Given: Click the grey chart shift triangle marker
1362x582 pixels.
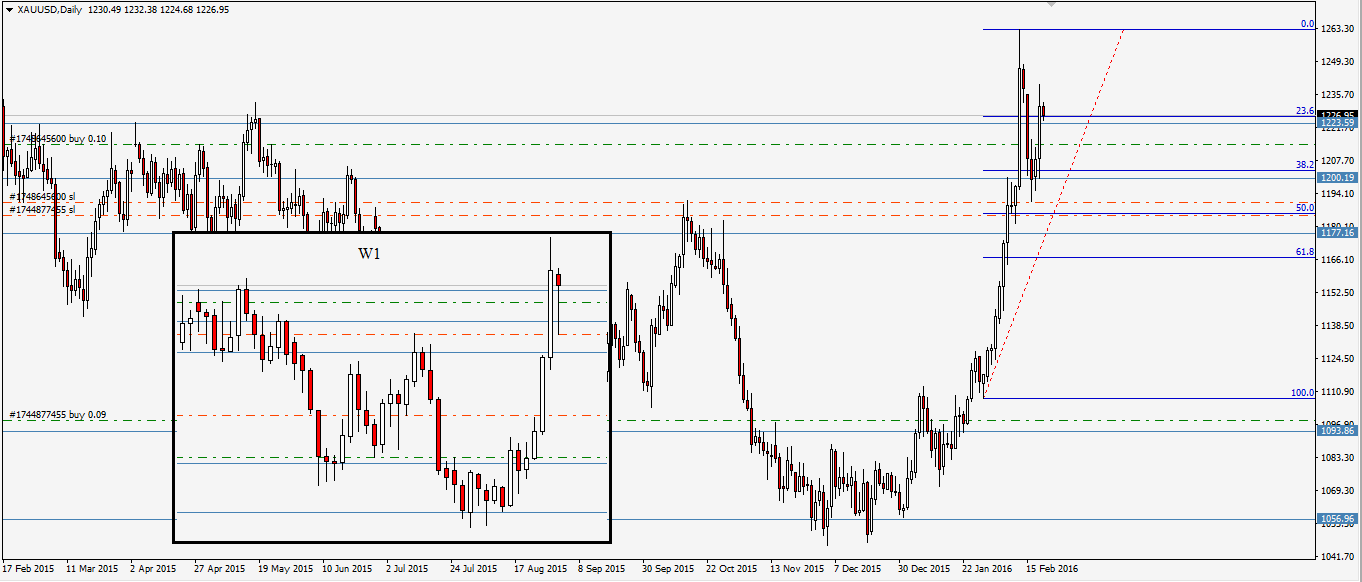Looking at the screenshot, I should [1050, 4].
